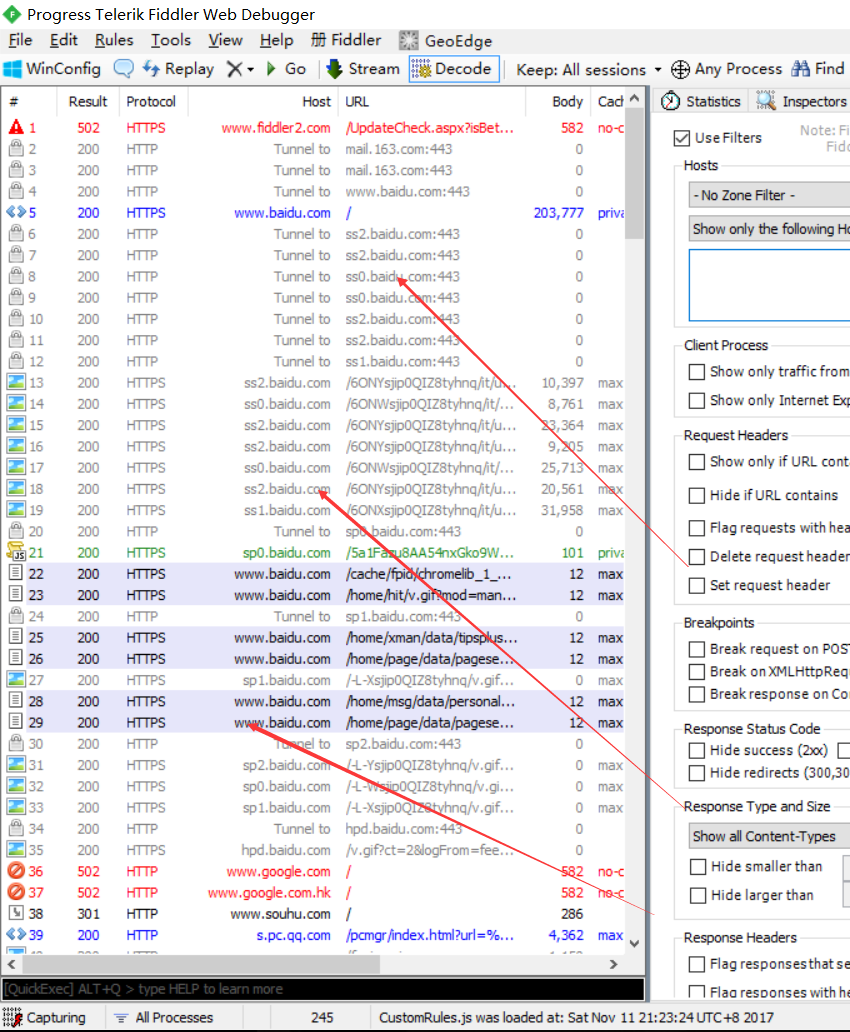Click the Stream mode icon
The width and height of the screenshot is (850, 1032).
tap(362, 68)
